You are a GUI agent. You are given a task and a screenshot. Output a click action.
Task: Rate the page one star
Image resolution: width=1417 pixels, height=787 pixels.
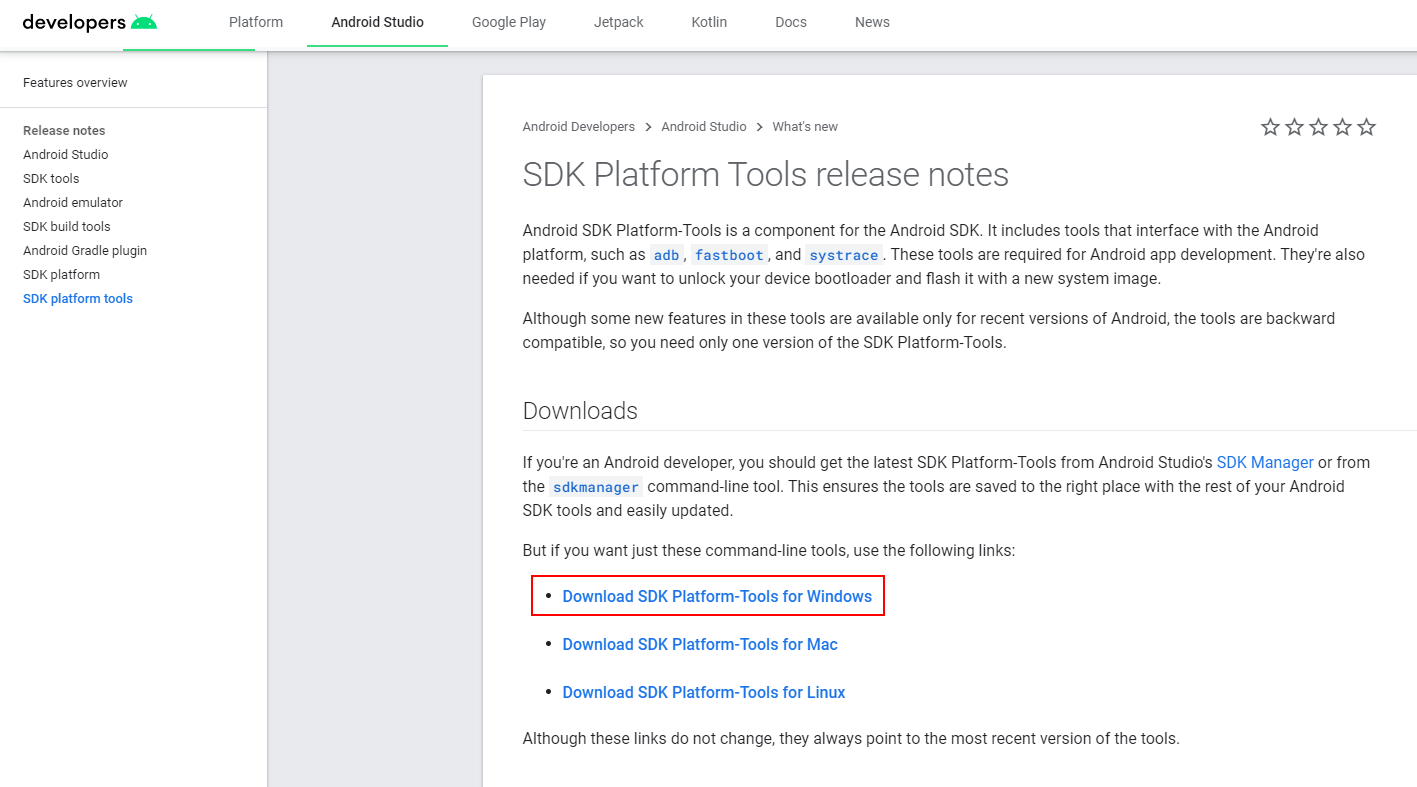pos(1270,127)
